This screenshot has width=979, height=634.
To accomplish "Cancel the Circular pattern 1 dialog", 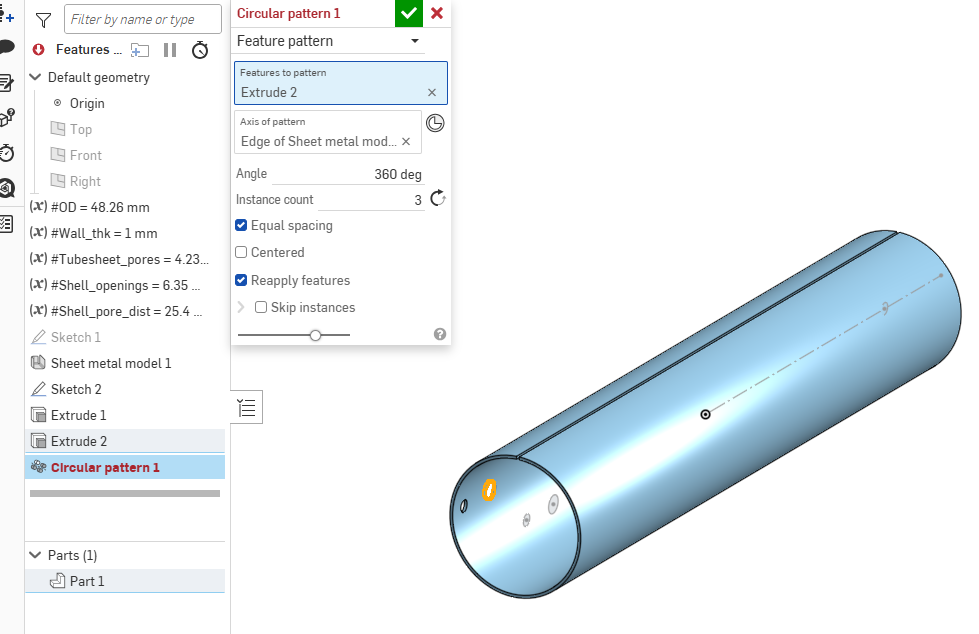I will (437, 13).
